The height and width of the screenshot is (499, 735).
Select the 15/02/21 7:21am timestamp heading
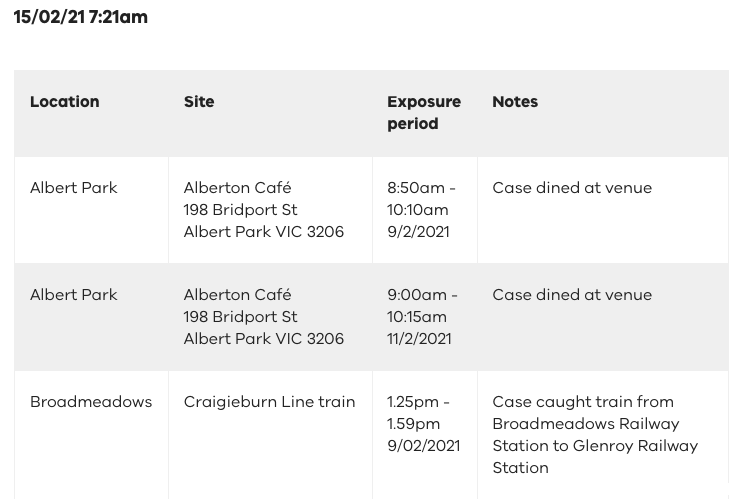[x=81, y=17]
